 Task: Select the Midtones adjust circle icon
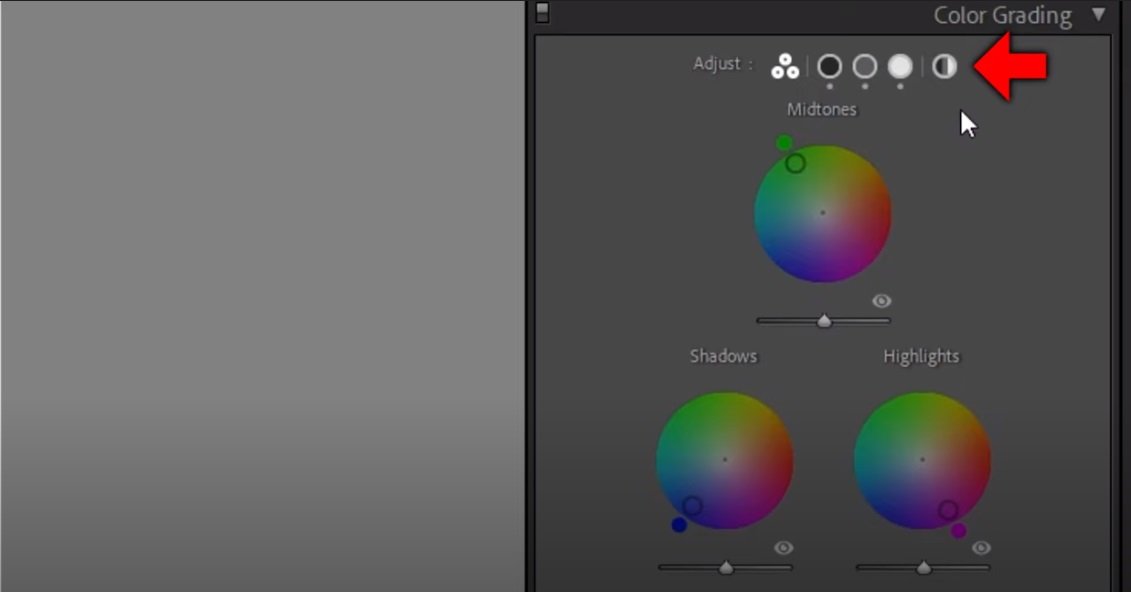(865, 67)
